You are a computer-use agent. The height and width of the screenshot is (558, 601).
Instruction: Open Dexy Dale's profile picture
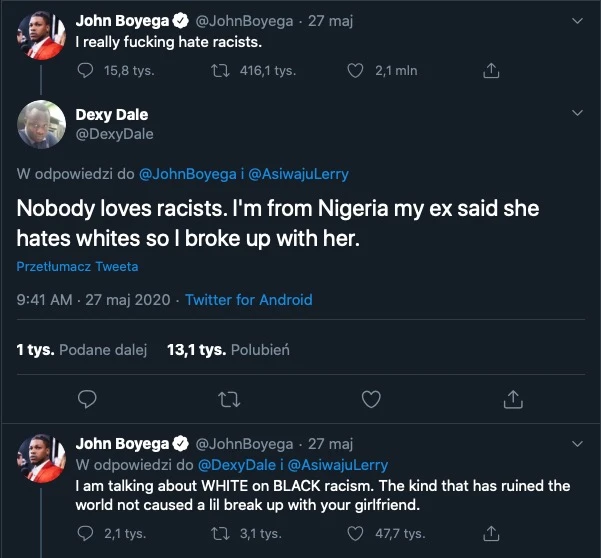(41, 124)
